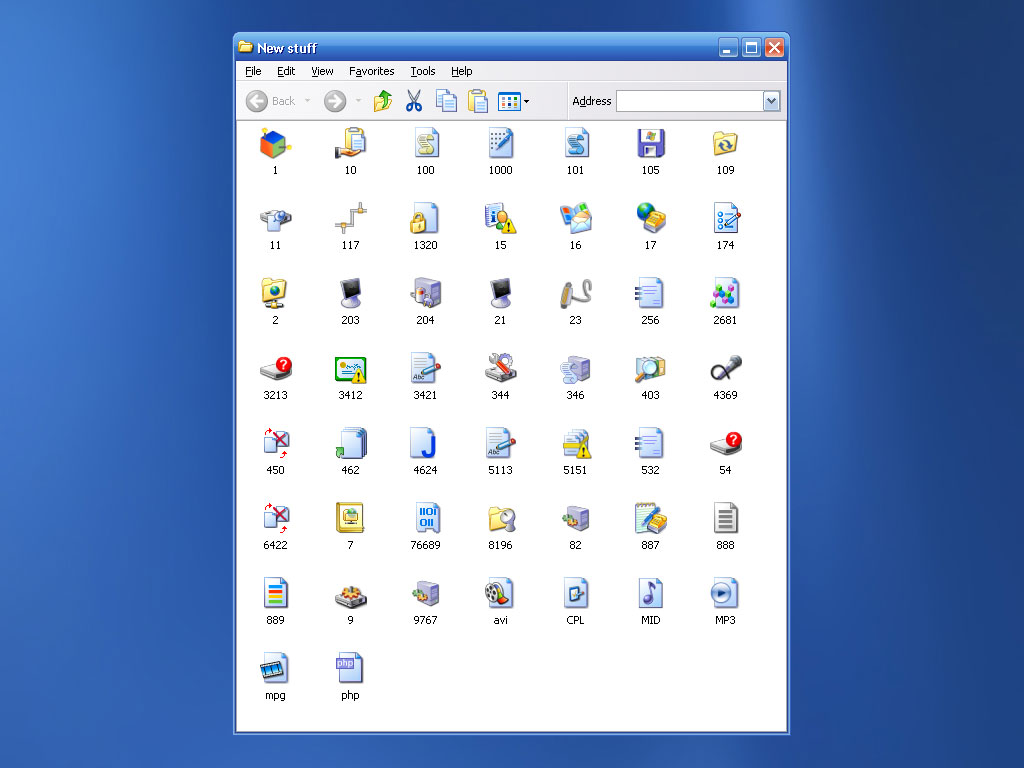This screenshot has width=1024, height=768.
Task: Select the padlock document icon labeled 1320
Action: (x=424, y=219)
